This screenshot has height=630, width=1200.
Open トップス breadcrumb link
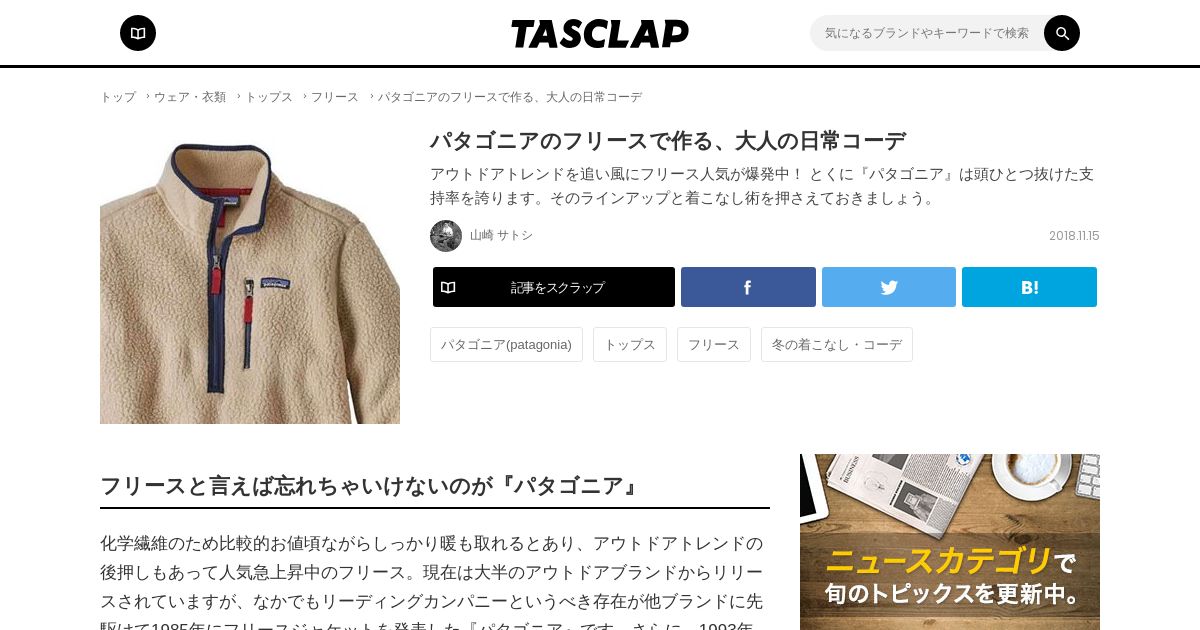click(x=269, y=97)
